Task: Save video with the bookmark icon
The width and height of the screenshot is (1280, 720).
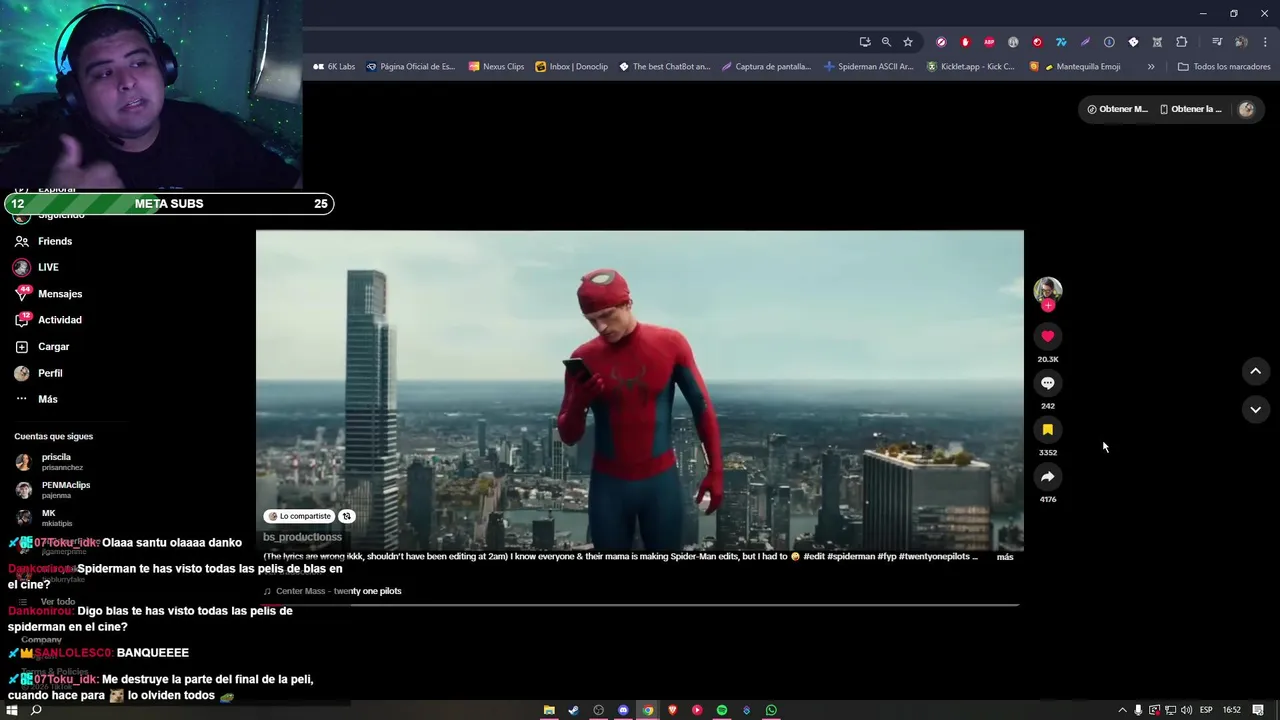Action: point(1047,430)
